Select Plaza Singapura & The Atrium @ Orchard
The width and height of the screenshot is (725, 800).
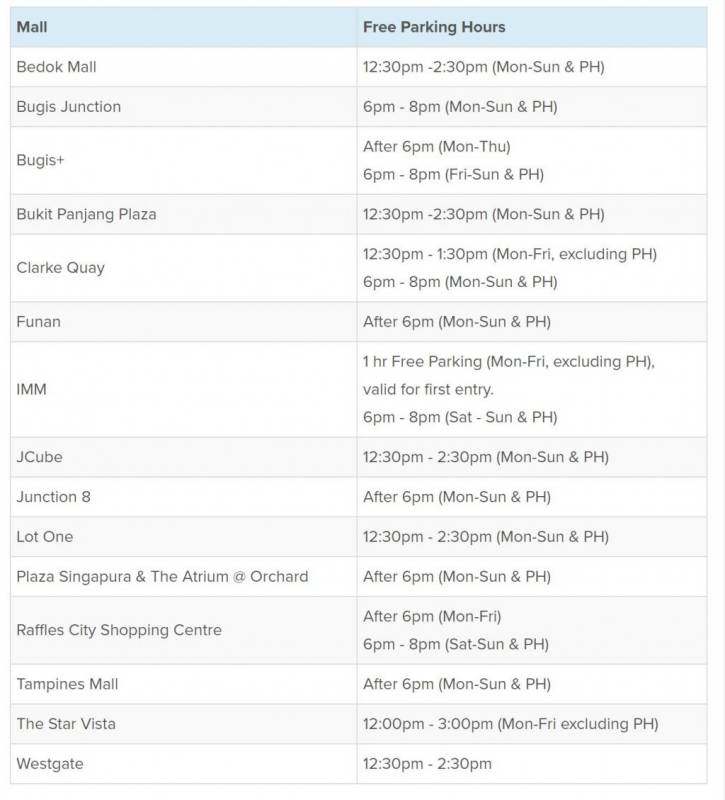tap(162, 577)
